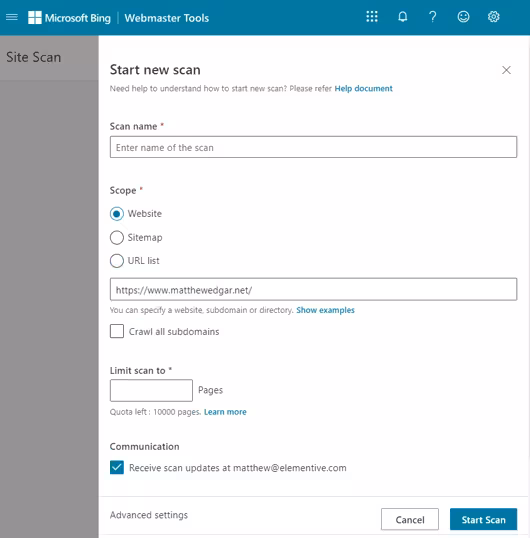Open the settings gear icon
Image resolution: width=530 pixels, height=538 pixels.
(494, 16)
